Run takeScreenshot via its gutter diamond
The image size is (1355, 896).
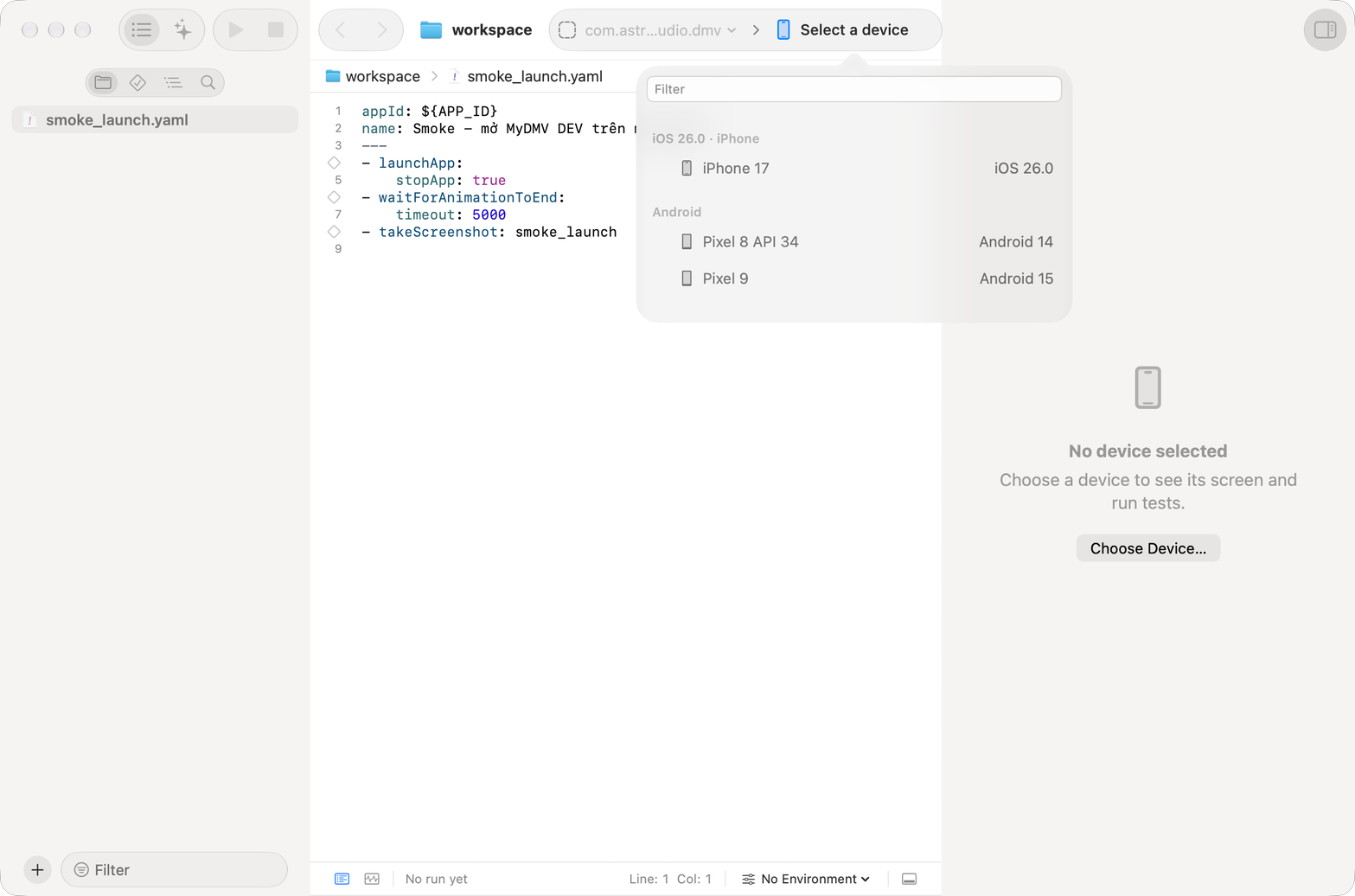[x=334, y=232]
